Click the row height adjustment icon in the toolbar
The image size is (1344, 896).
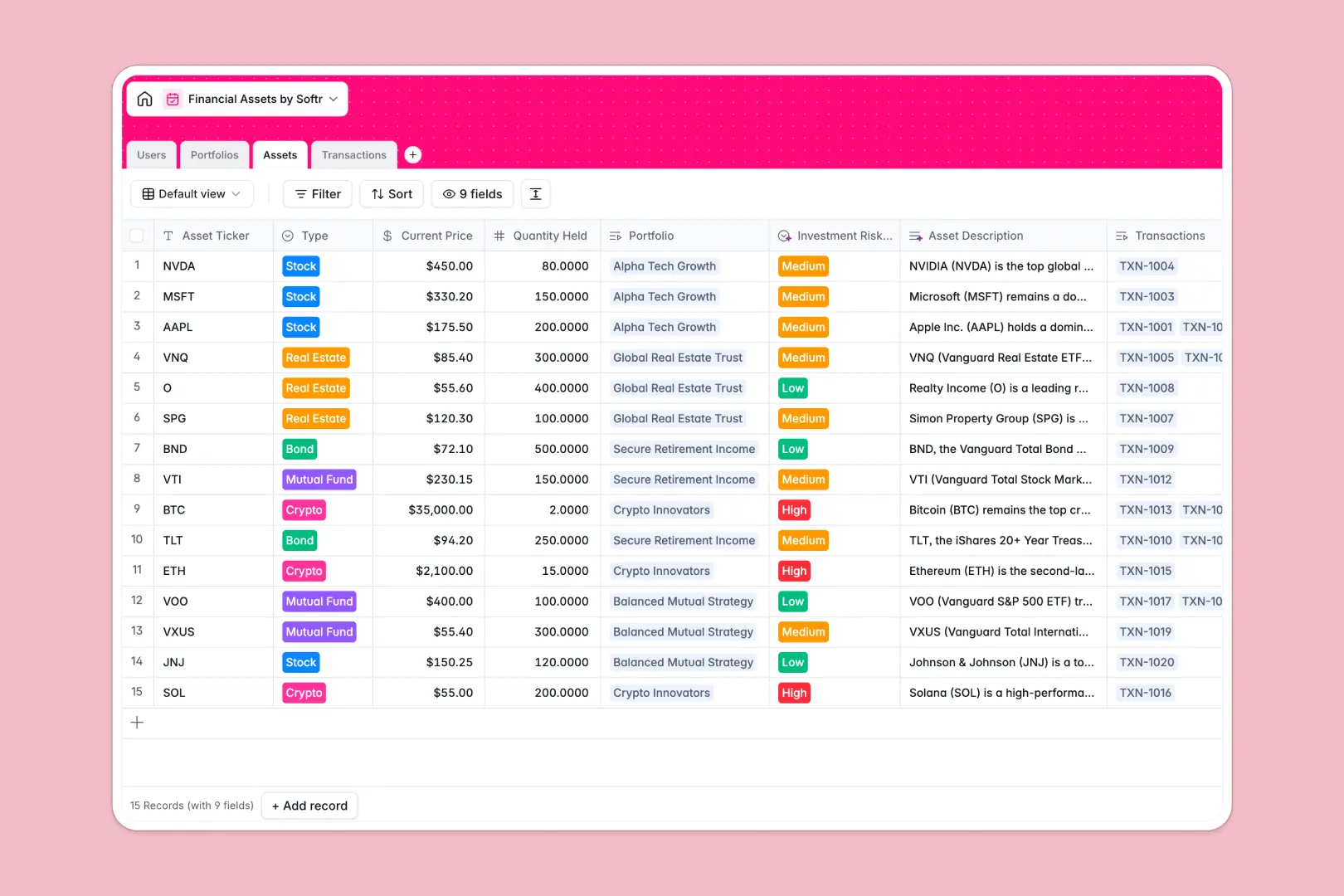pos(535,193)
